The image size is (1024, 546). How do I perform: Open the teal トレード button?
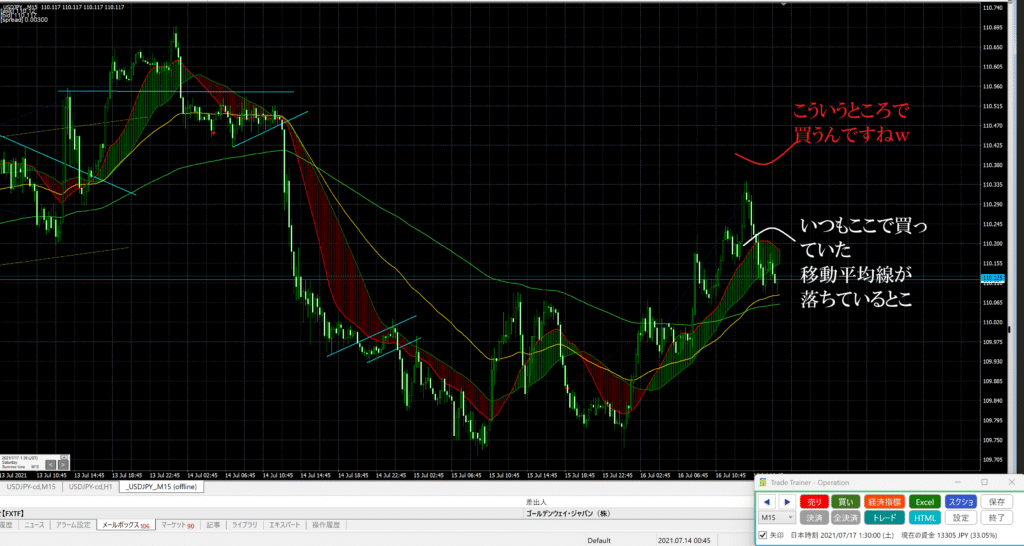pyautogui.click(x=884, y=517)
